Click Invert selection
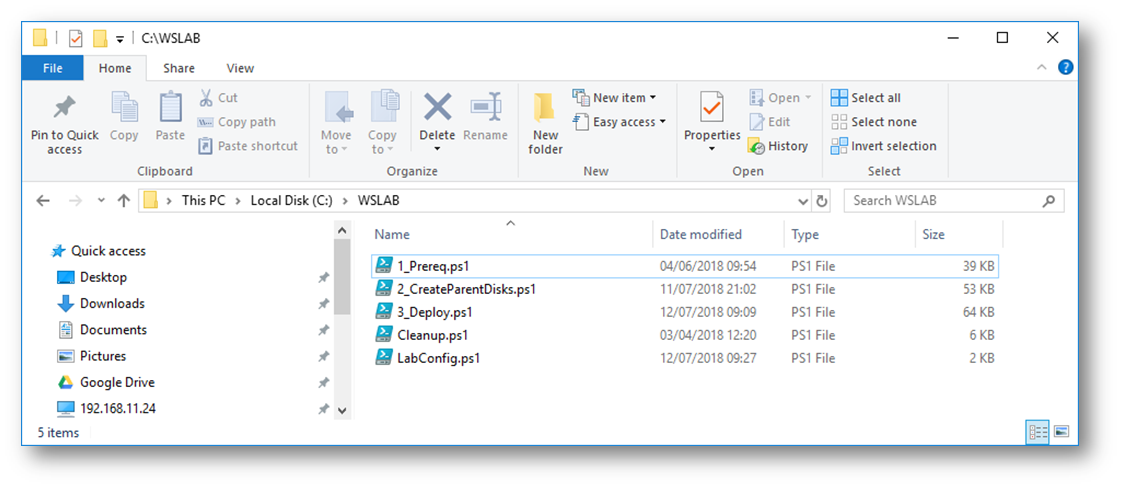This screenshot has height=488, width=1121. 884,146
